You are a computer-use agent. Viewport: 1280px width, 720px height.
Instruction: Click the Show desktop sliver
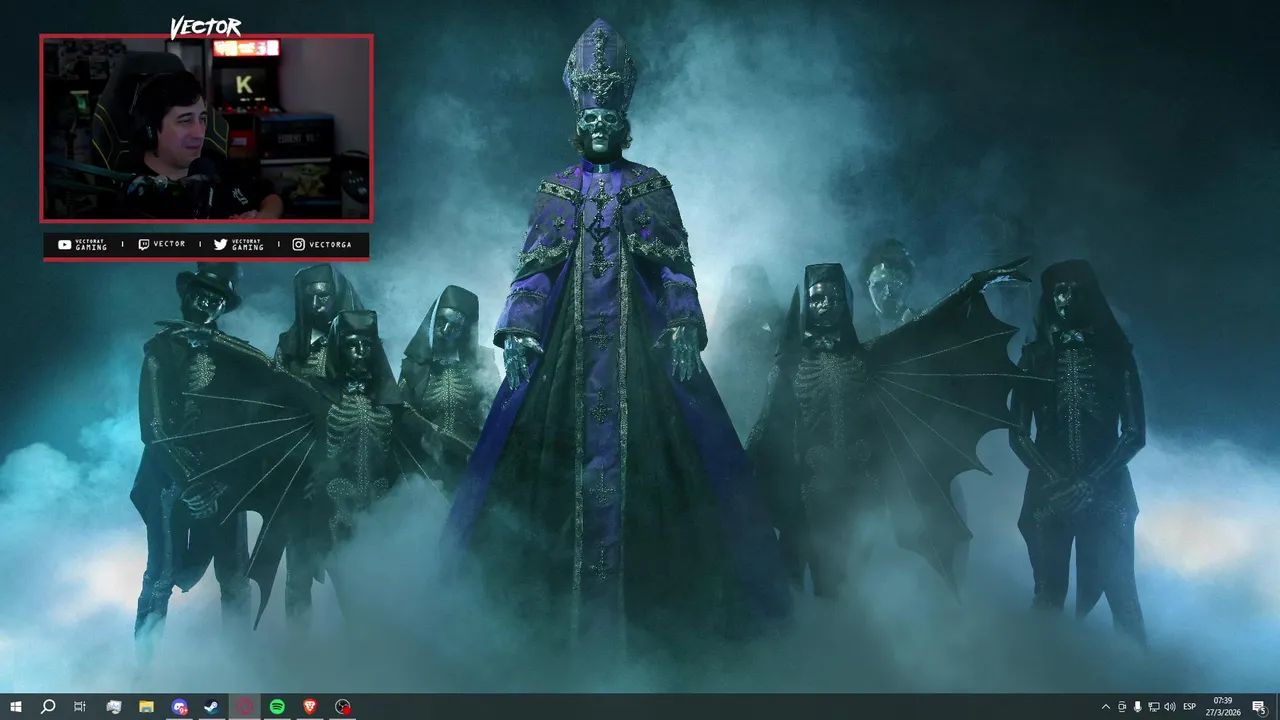[1277, 707]
